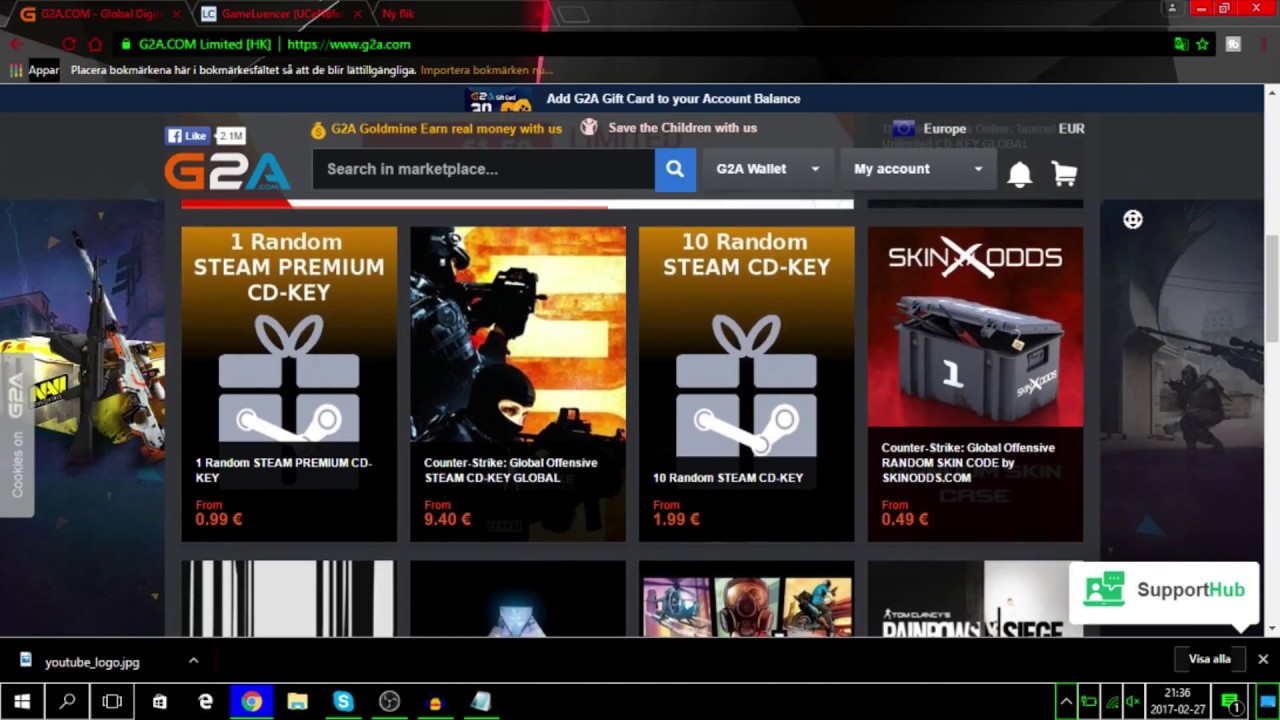This screenshot has width=1280, height=720.
Task: Click the 0.99 € price
Action: click(219, 519)
